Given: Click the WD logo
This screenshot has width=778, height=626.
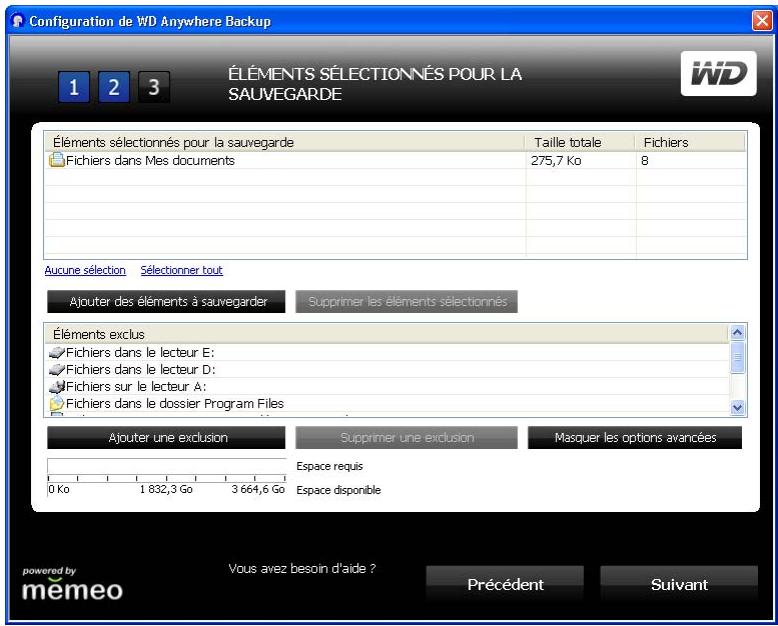Looking at the screenshot, I should (718, 73).
